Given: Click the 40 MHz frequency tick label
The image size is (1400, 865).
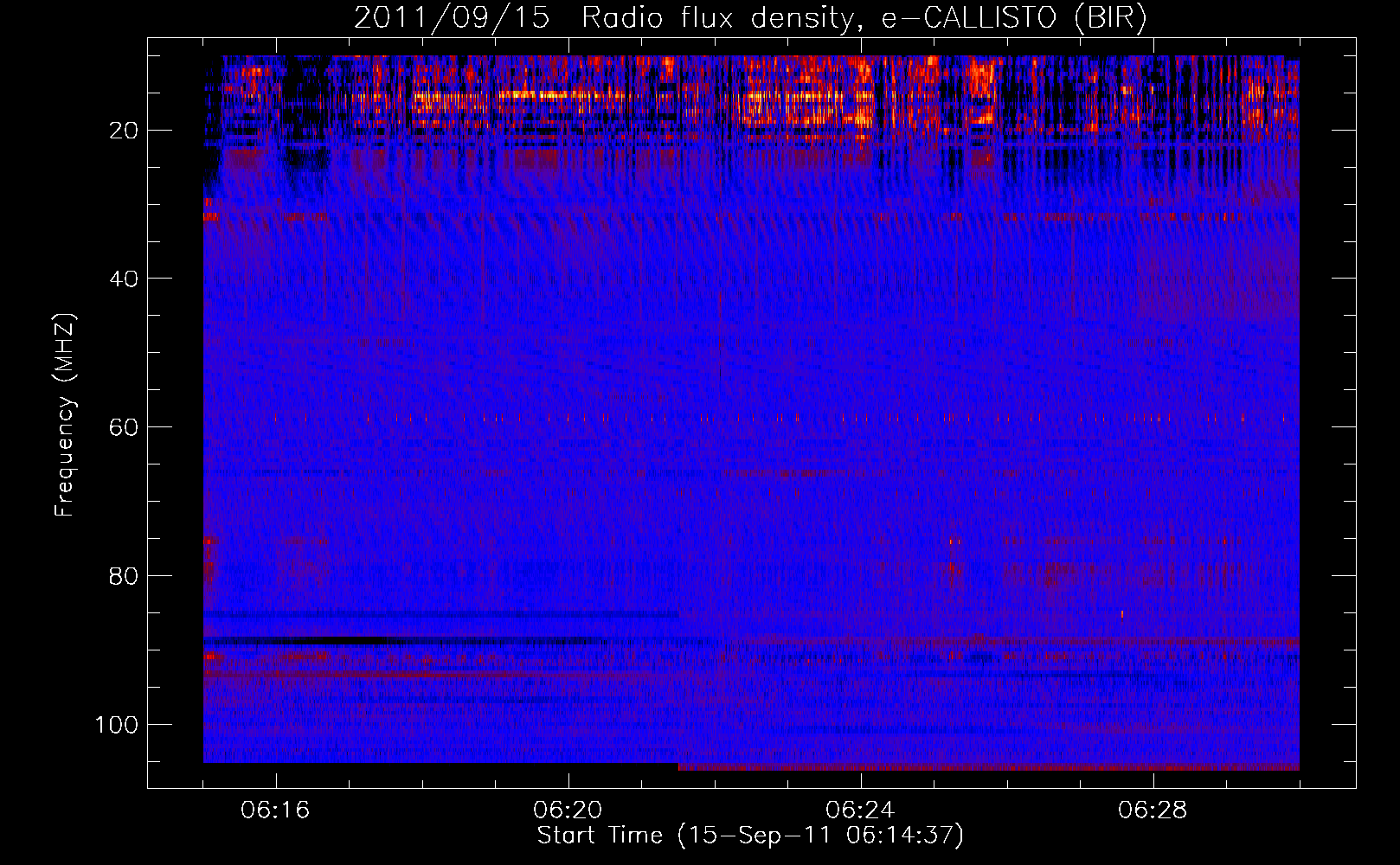Looking at the screenshot, I should pos(124,279).
